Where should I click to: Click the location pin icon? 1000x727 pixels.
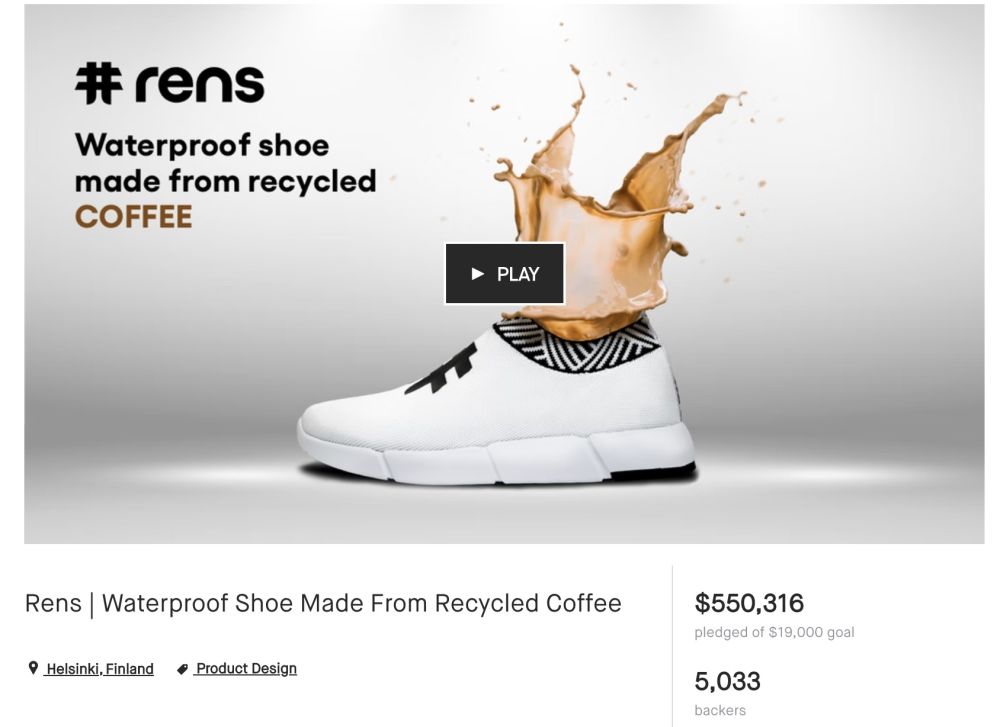point(33,668)
